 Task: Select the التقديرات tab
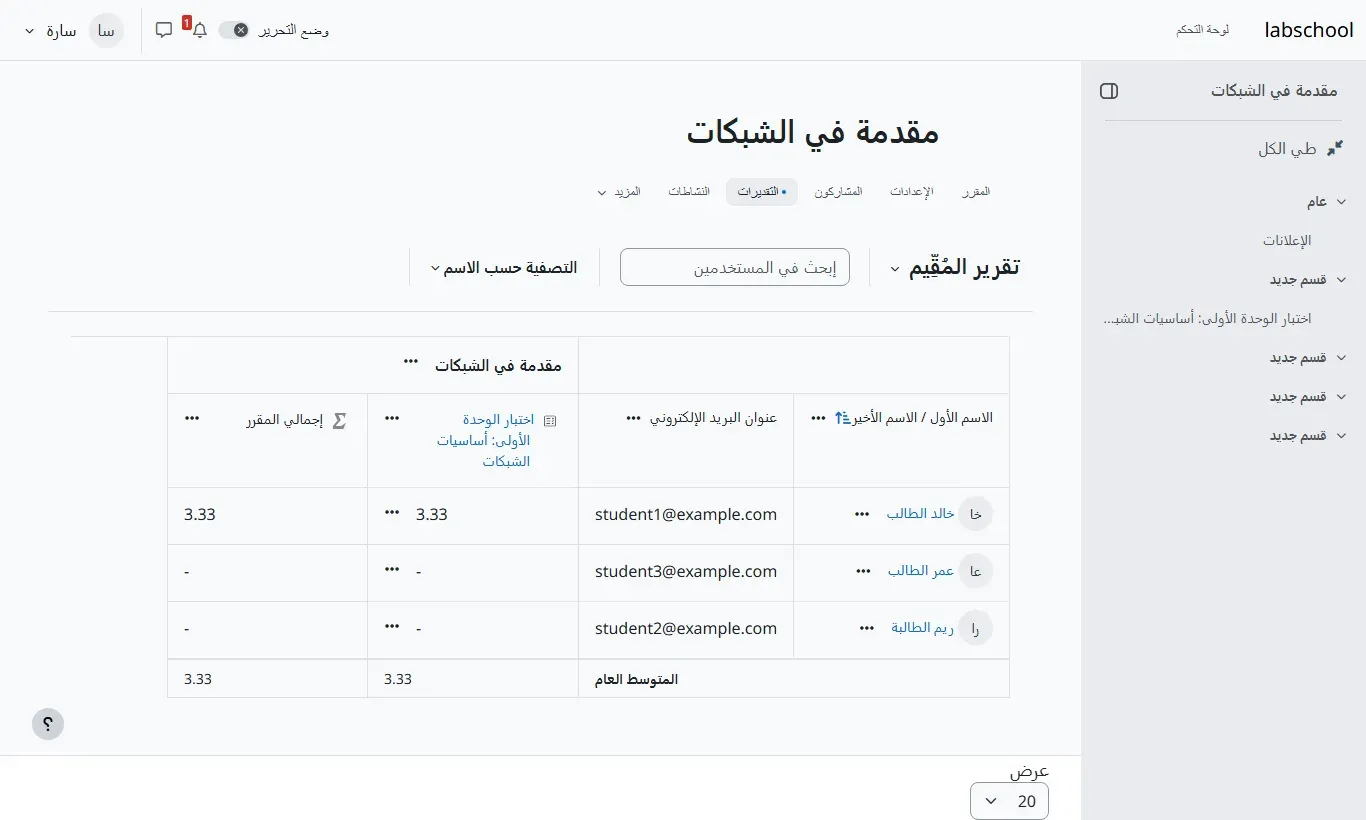point(762,191)
